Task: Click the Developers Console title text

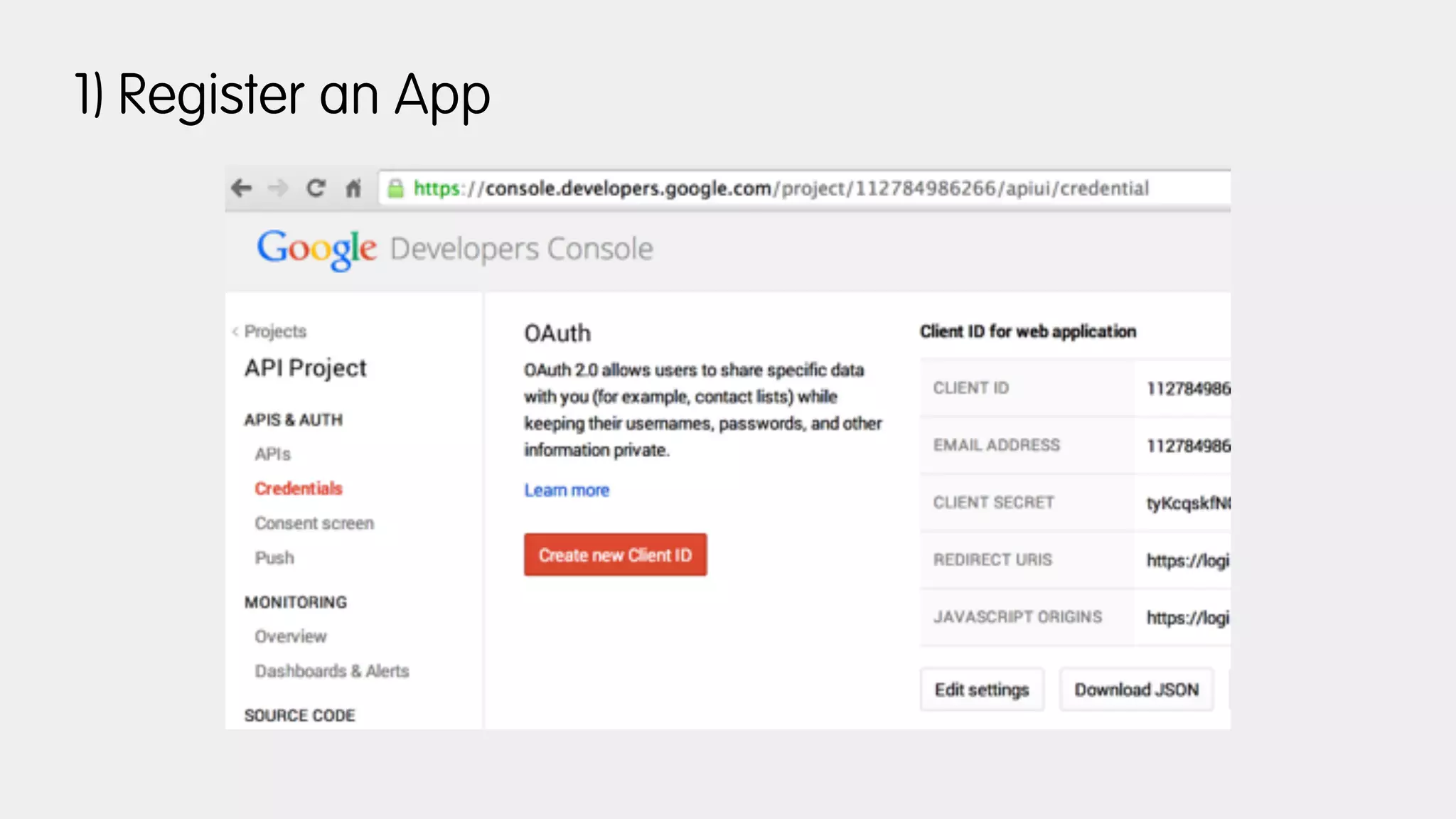Action: [521, 250]
